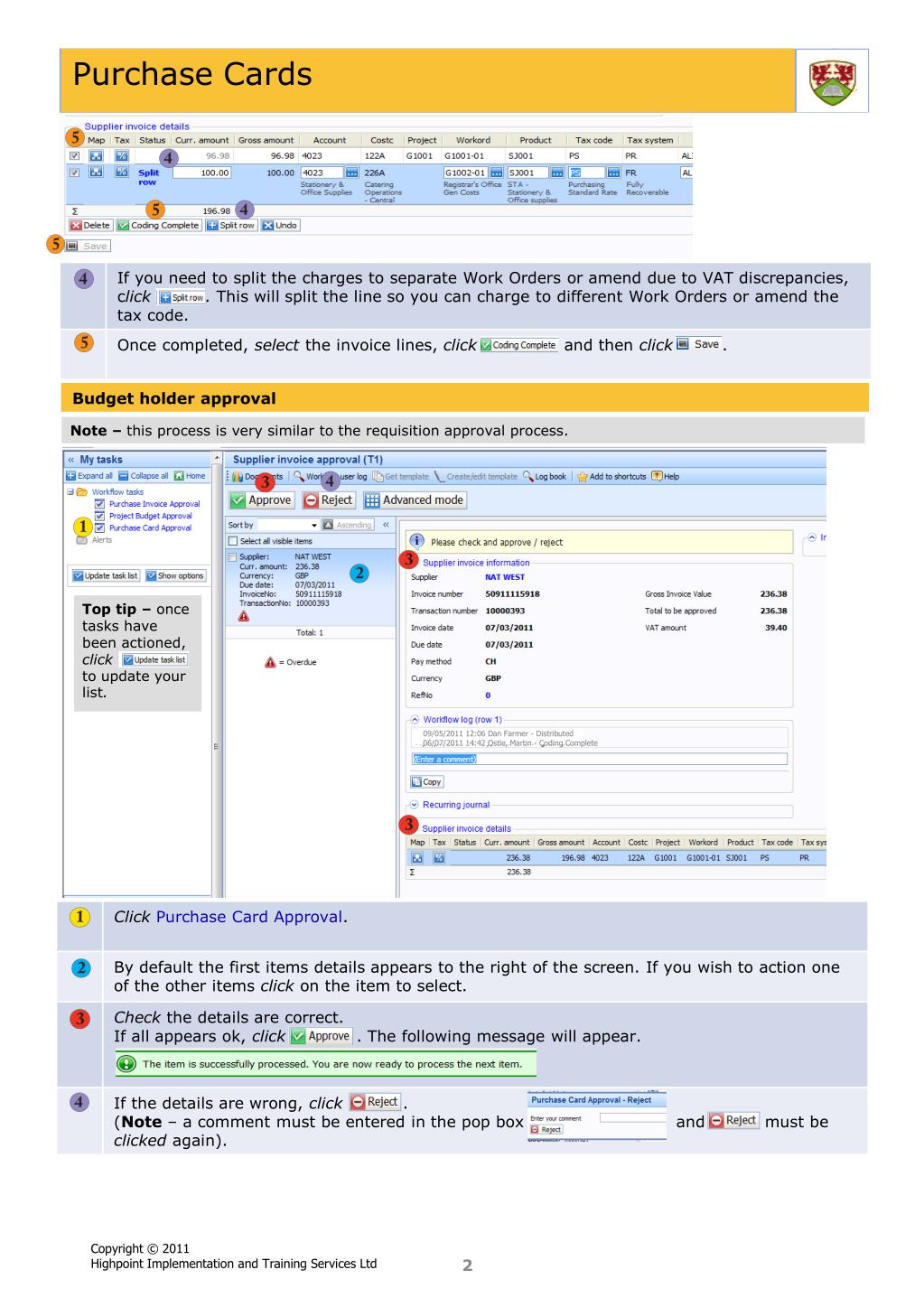
Task: Tick the NAT WEST supplier item checkbox
Action: [x=234, y=558]
